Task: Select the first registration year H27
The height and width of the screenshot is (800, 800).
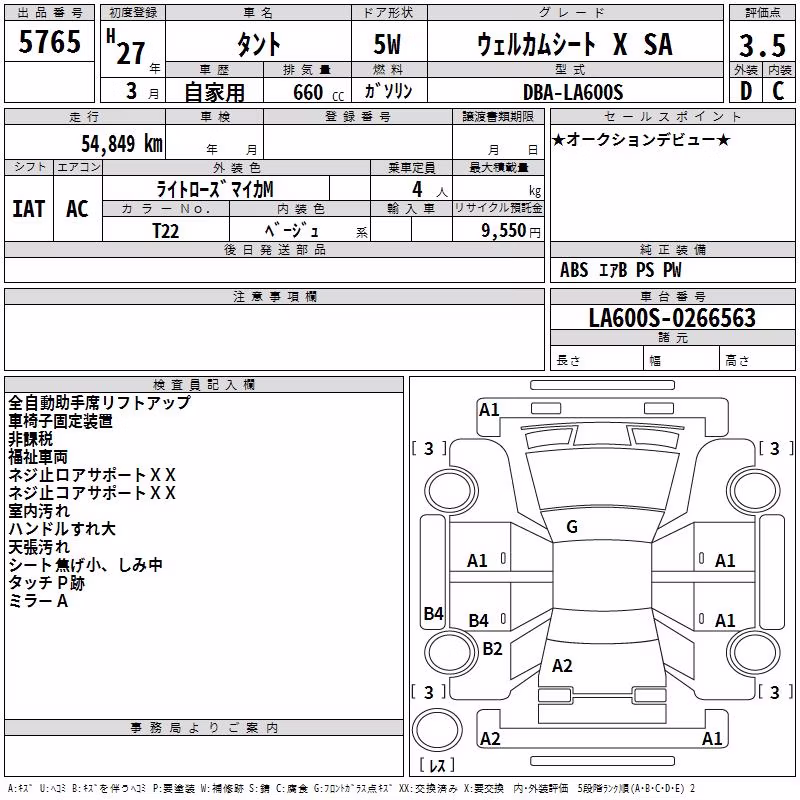Action: [x=126, y=47]
